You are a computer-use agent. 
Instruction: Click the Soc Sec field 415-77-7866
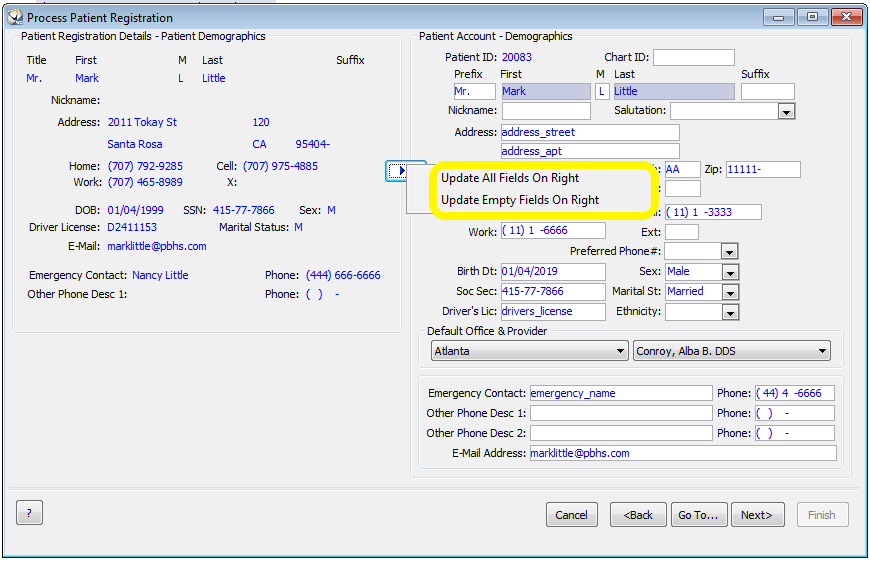[x=553, y=292]
